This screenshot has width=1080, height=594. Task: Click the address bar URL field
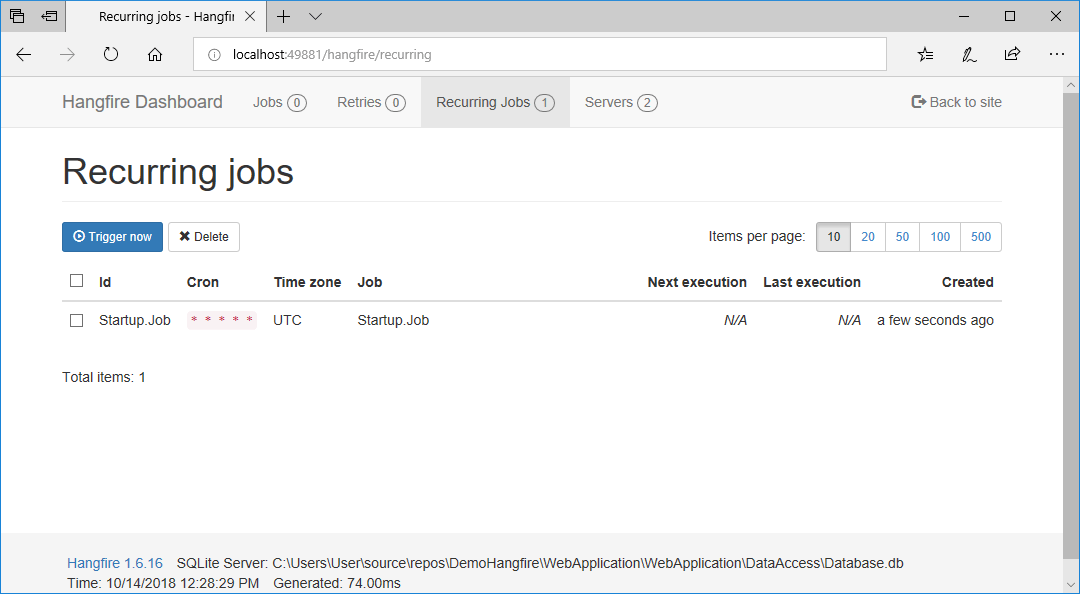tap(539, 54)
